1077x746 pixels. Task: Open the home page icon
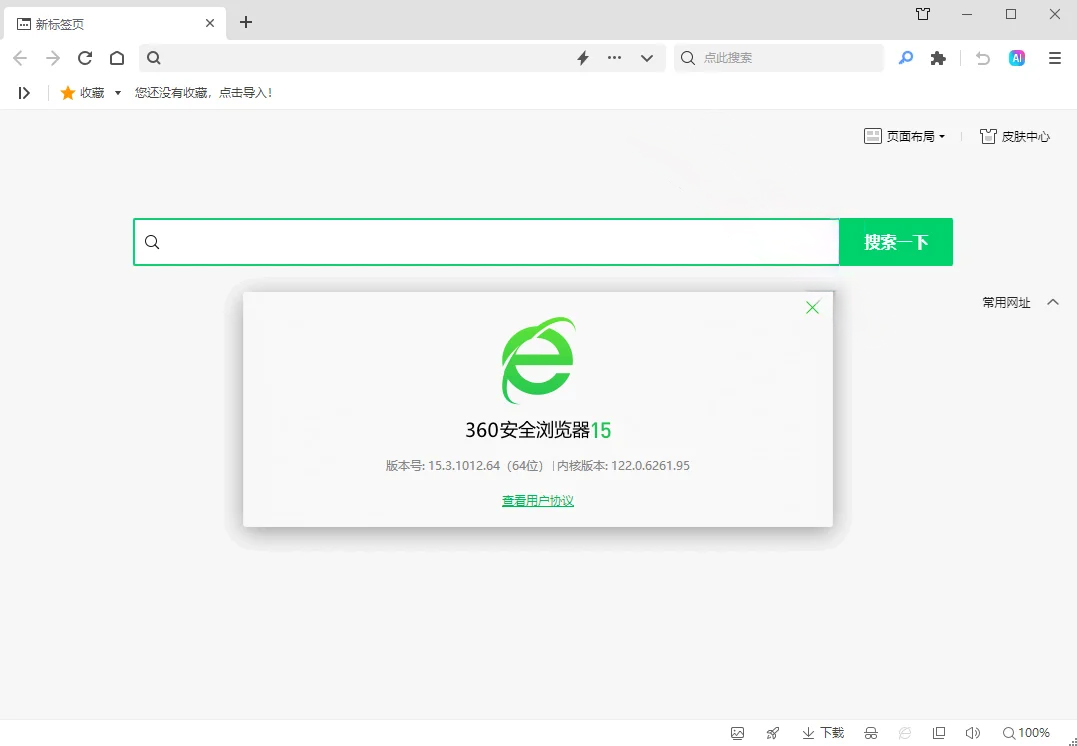[x=117, y=58]
